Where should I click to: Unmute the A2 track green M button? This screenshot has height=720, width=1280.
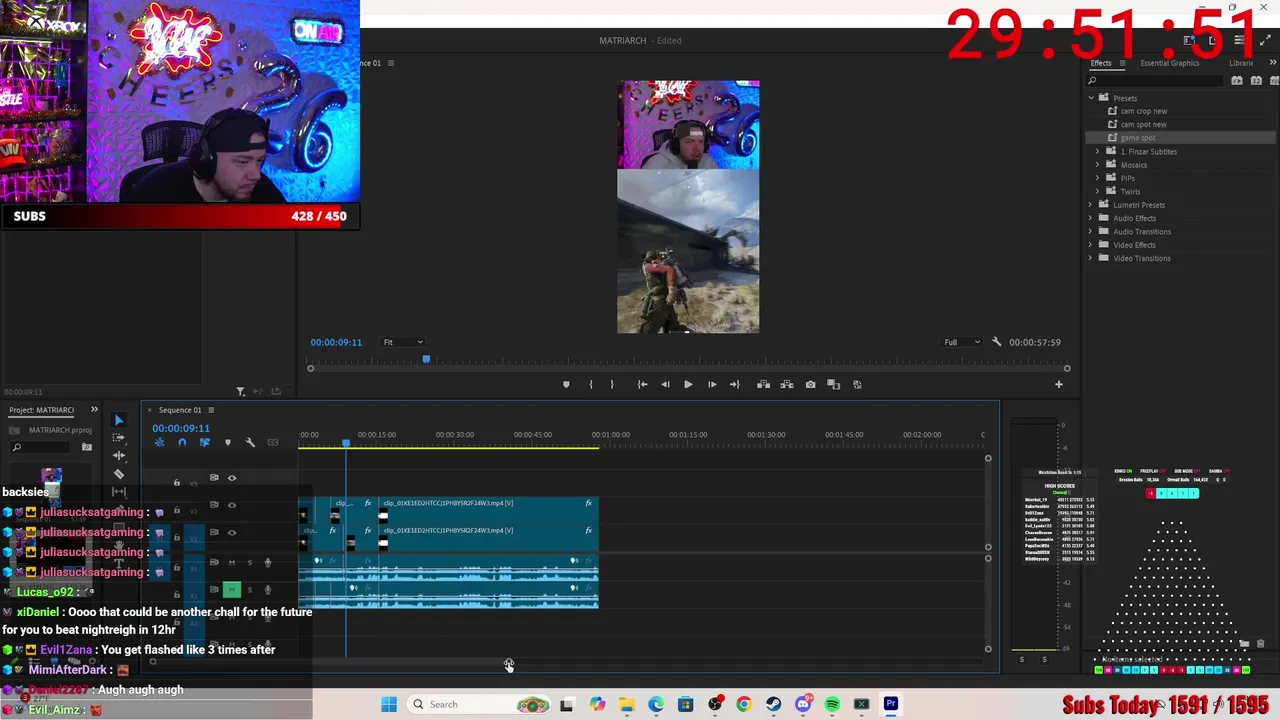232,590
